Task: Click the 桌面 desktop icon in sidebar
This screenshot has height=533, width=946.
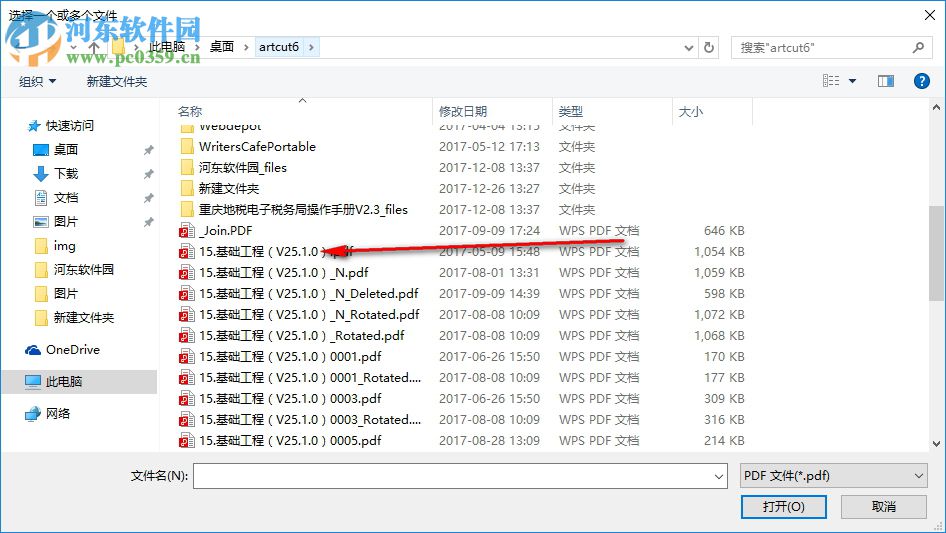Action: (x=40, y=150)
